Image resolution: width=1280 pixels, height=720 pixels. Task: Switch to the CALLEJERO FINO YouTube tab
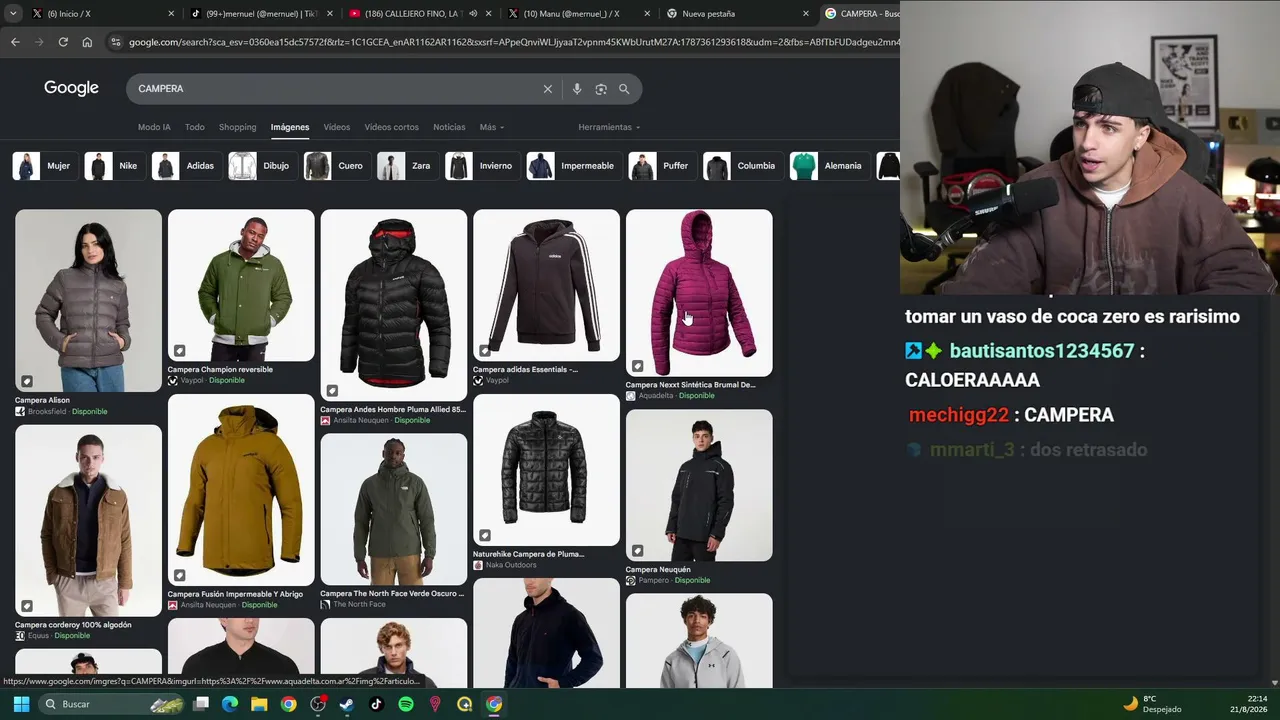[x=420, y=14]
